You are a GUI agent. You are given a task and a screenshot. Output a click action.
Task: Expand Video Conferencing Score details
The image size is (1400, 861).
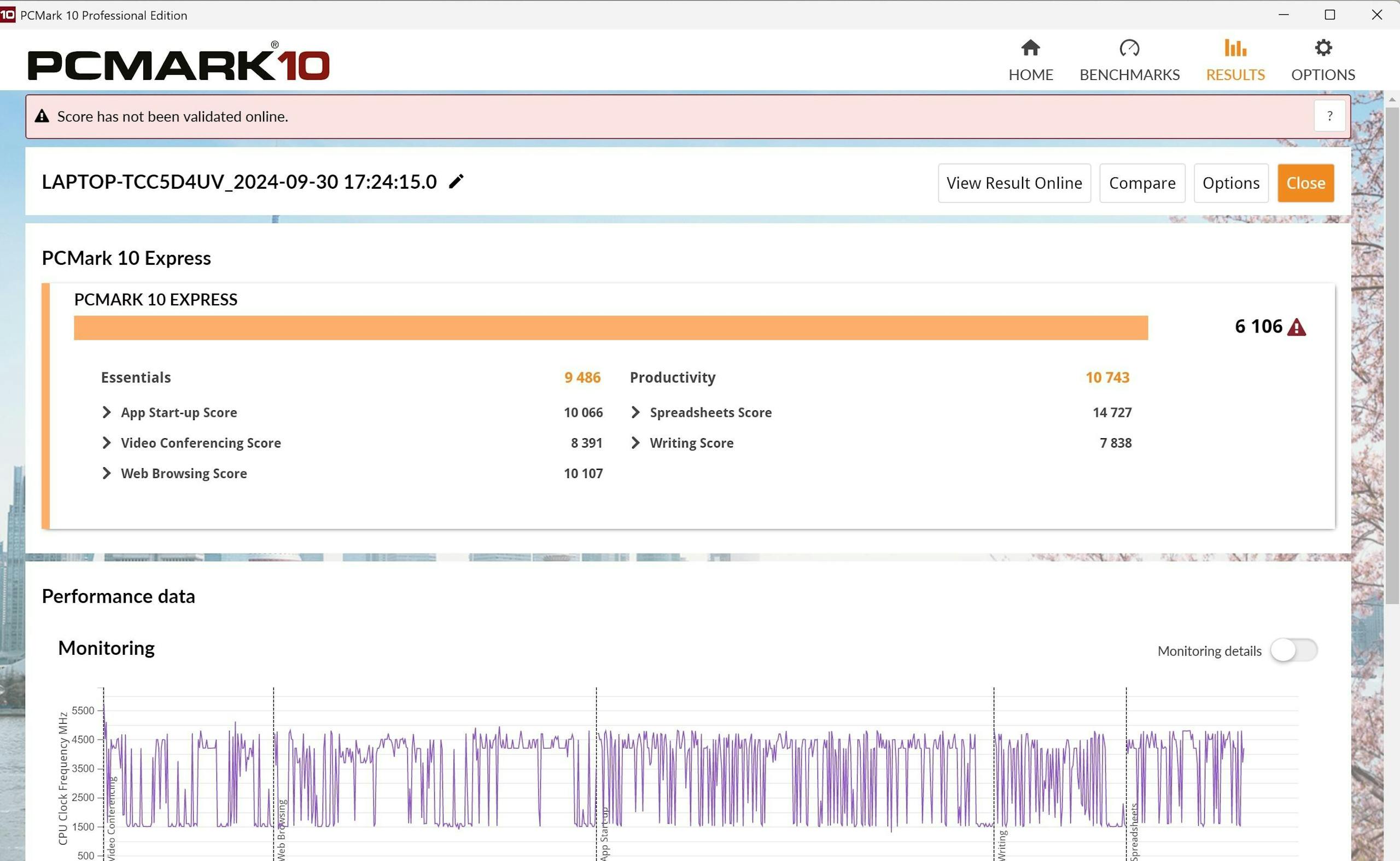(107, 443)
